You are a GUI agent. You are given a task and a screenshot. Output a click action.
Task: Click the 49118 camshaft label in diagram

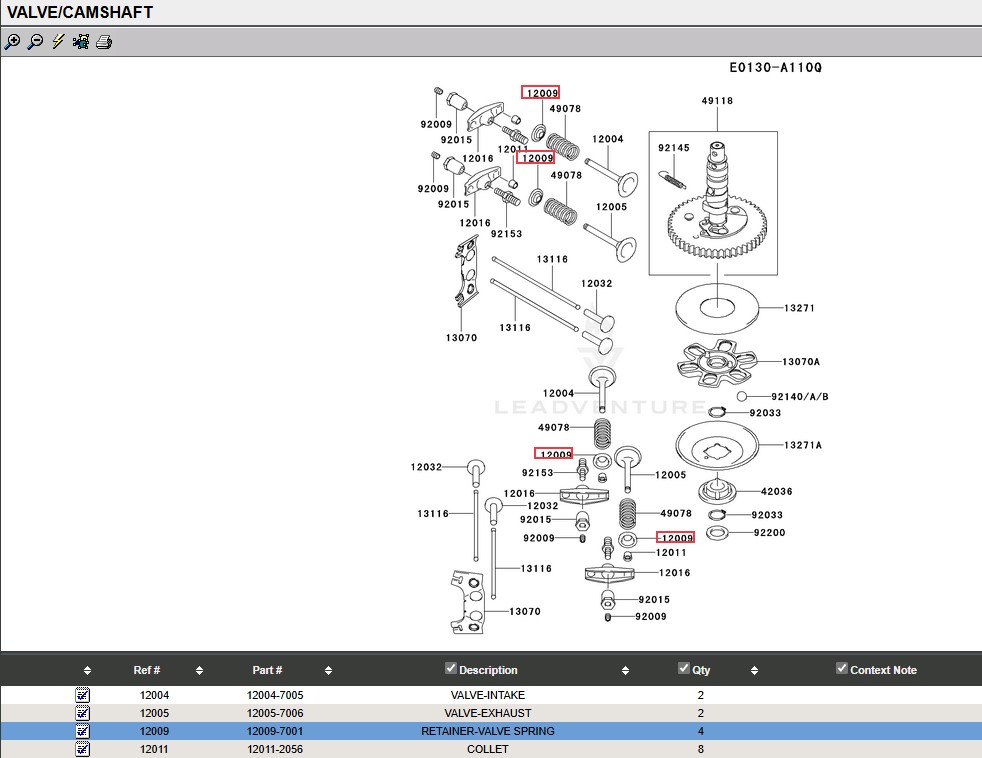(716, 101)
